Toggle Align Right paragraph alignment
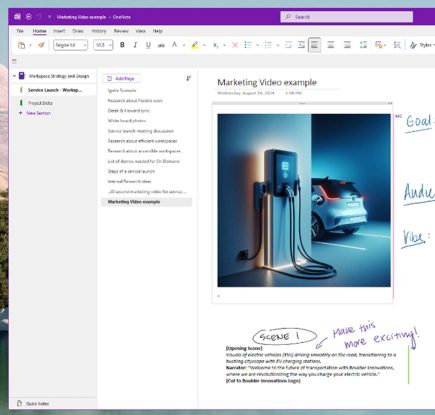This screenshot has width=435, height=415. point(347,45)
